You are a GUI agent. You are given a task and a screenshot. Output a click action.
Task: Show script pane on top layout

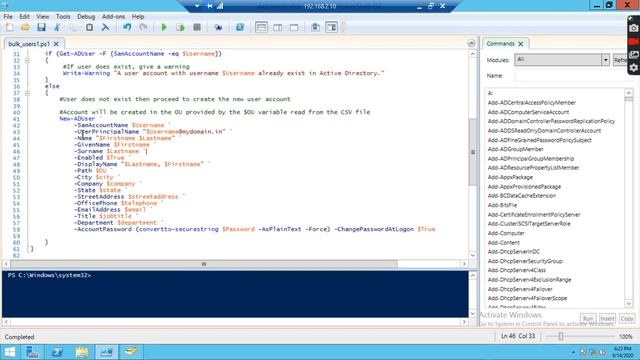pos(261,27)
